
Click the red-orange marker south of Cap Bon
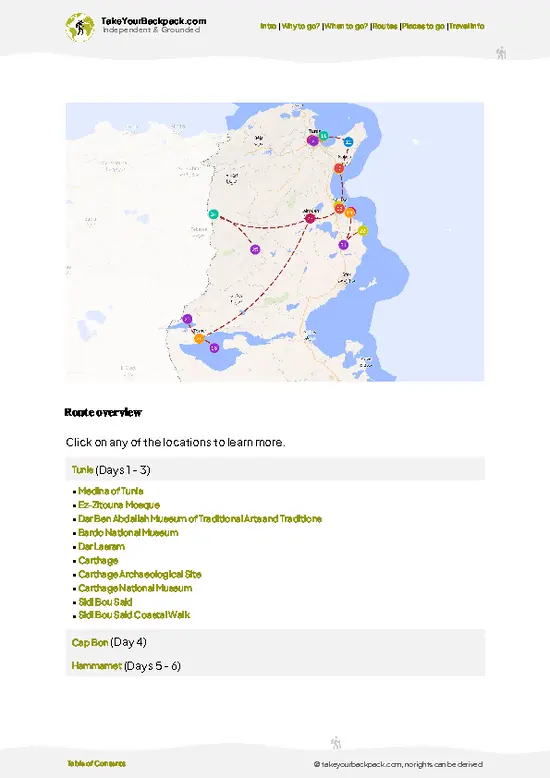[x=339, y=168]
